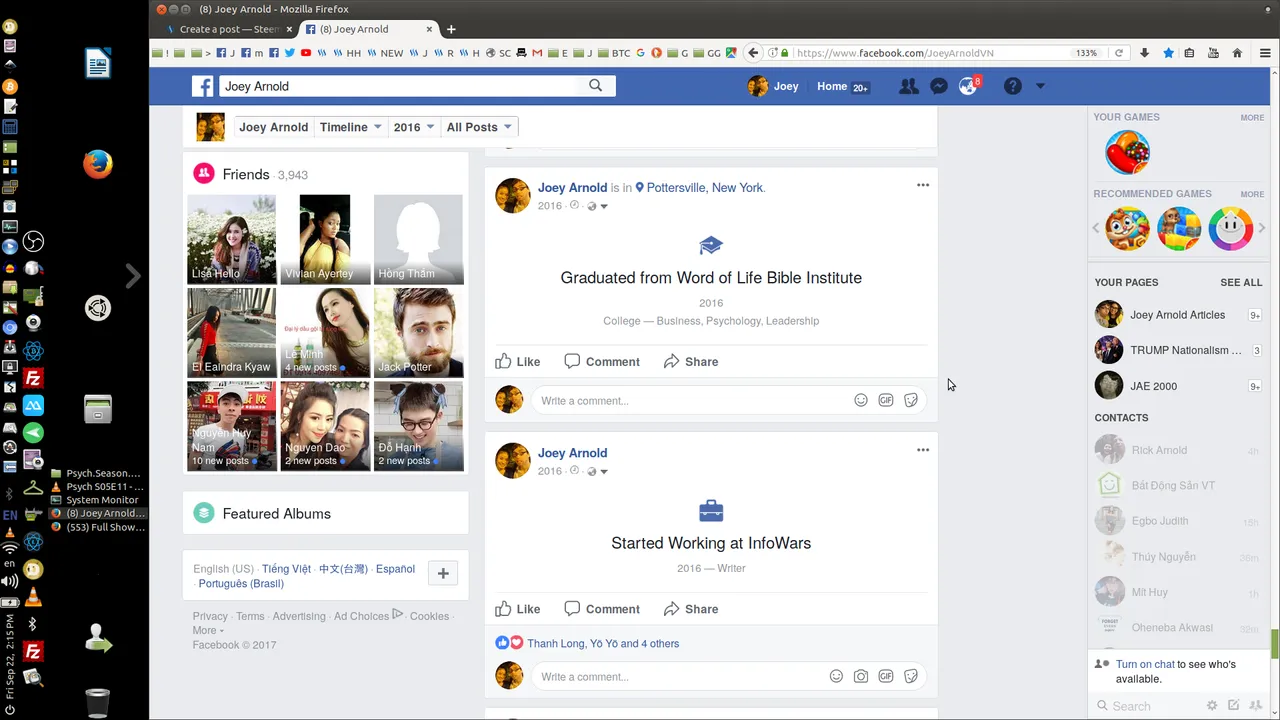The width and height of the screenshot is (1280, 720).
Task: Open post options menu for graduation post
Action: tap(923, 185)
